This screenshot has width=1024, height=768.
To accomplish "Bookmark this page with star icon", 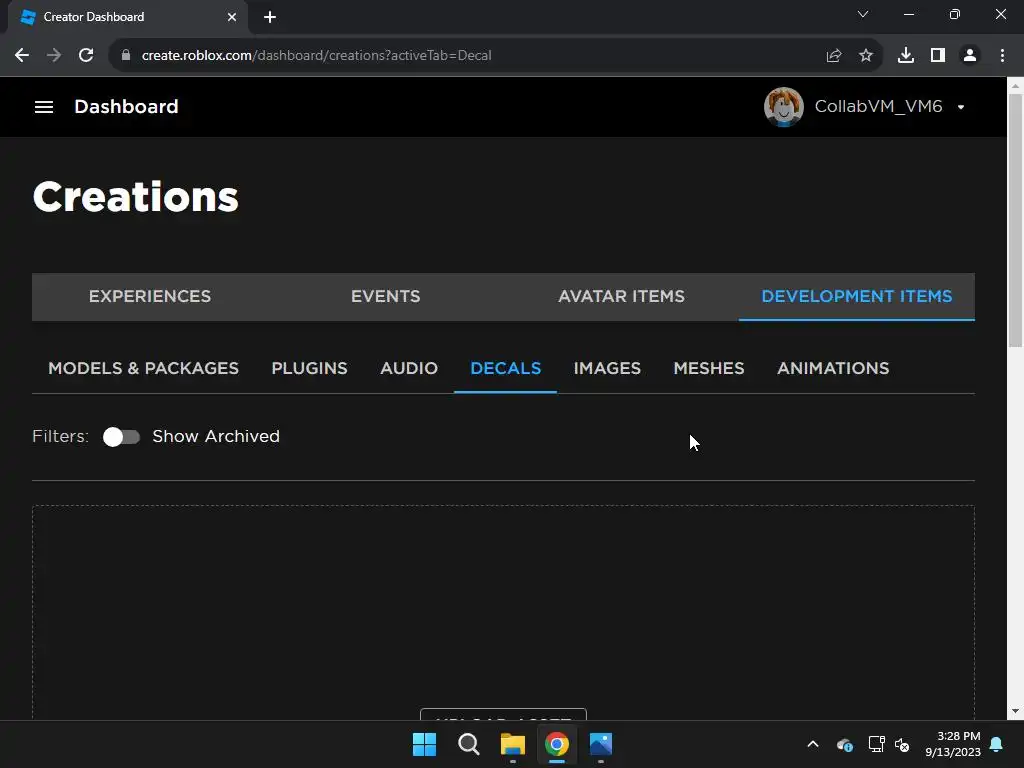I will click(866, 56).
